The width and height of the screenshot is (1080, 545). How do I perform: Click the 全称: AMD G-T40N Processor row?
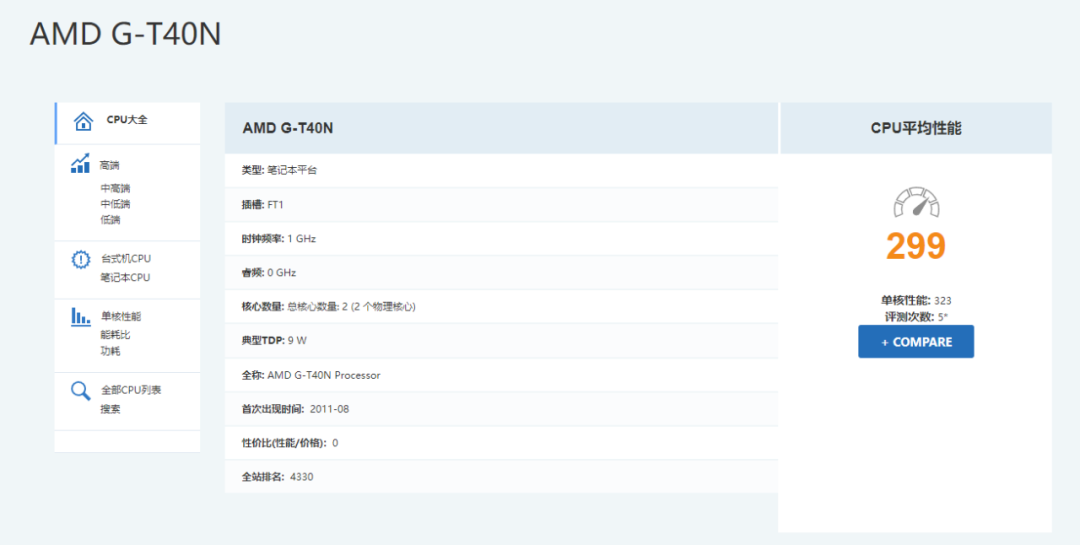click(501, 375)
